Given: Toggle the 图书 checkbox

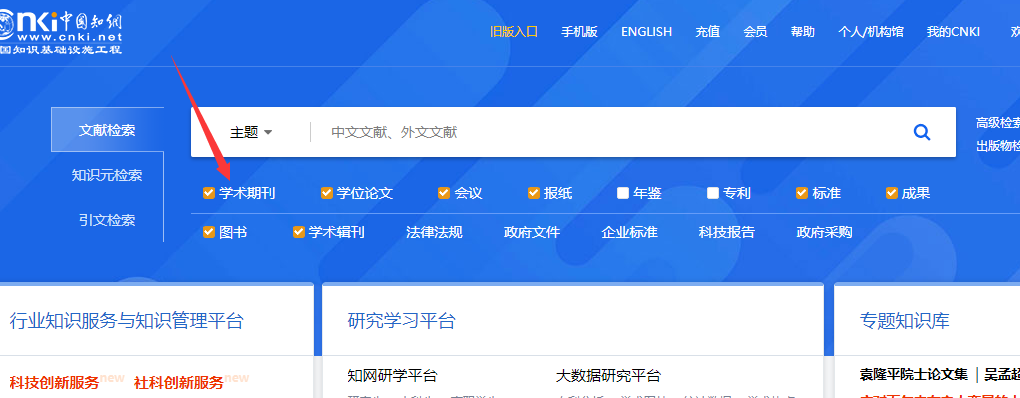Looking at the screenshot, I should tap(209, 232).
